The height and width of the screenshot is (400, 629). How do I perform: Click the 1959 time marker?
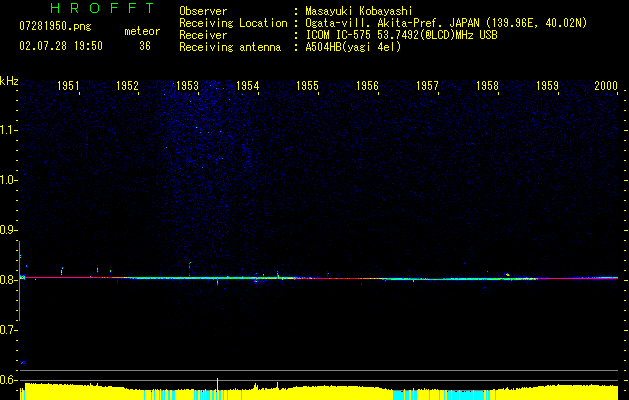click(x=547, y=86)
